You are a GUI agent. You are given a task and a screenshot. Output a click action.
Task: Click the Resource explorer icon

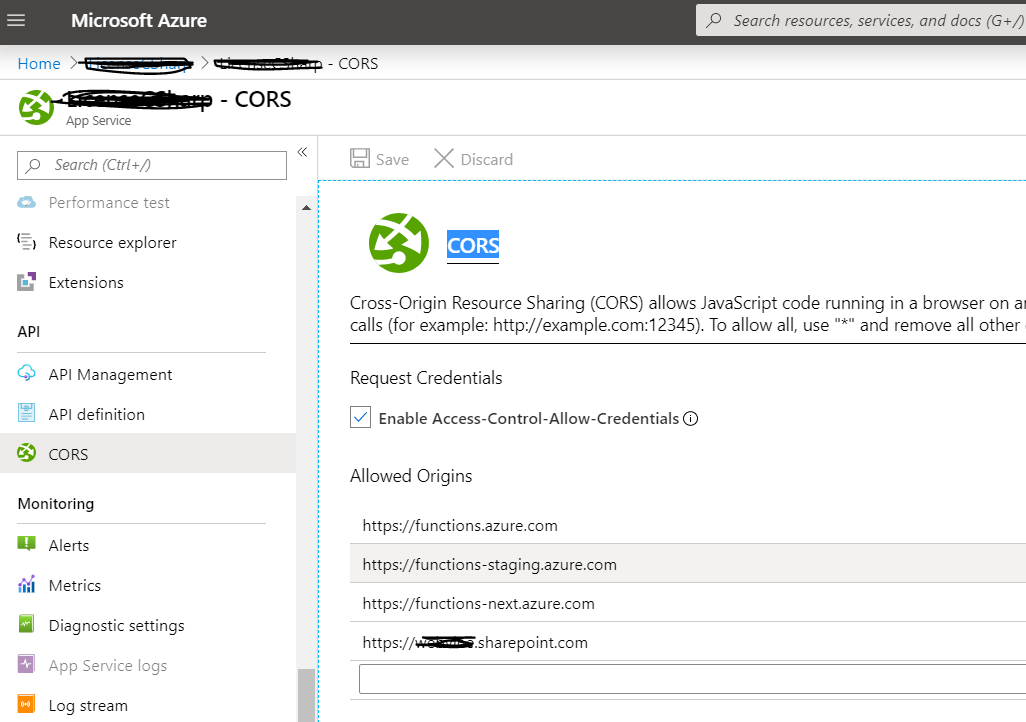27,242
